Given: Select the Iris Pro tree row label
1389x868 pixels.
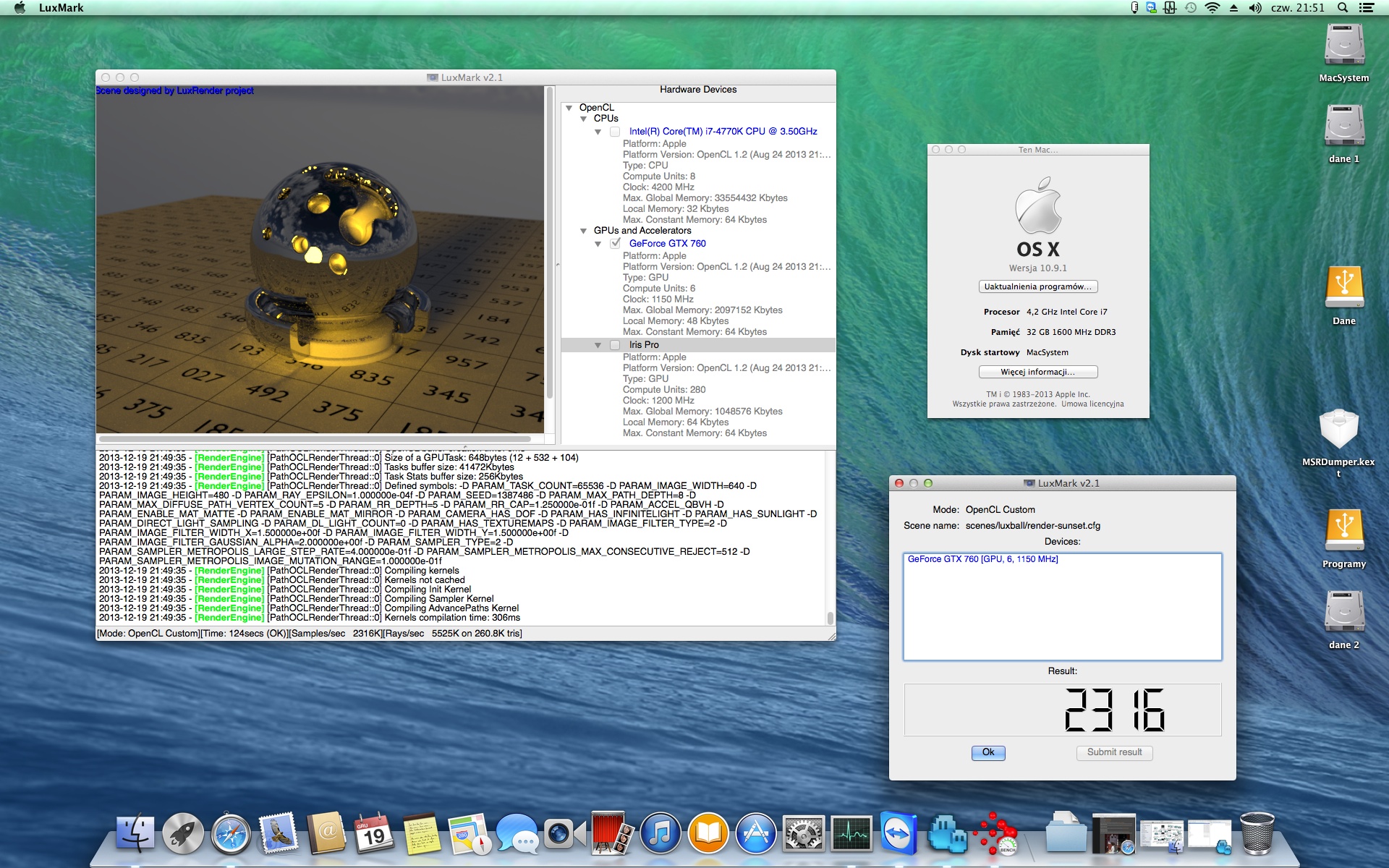Looking at the screenshot, I should click(x=644, y=345).
